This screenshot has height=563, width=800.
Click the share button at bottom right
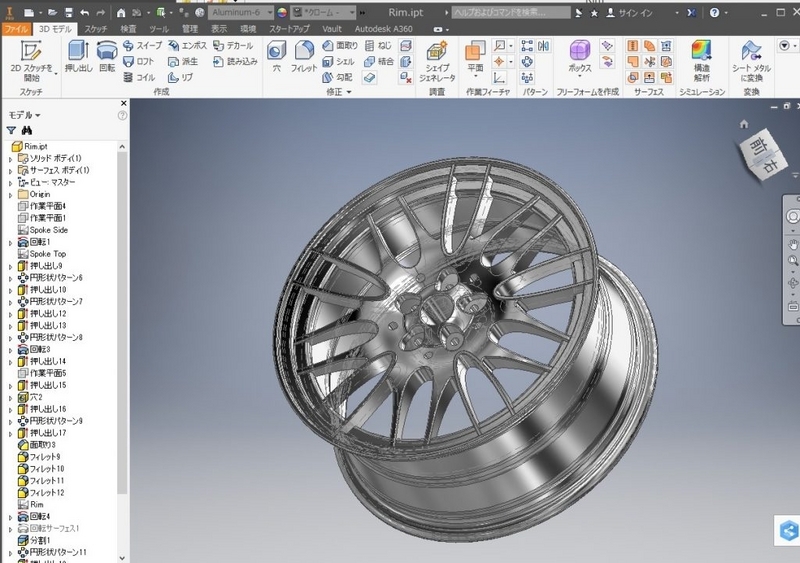pyautogui.click(x=789, y=530)
